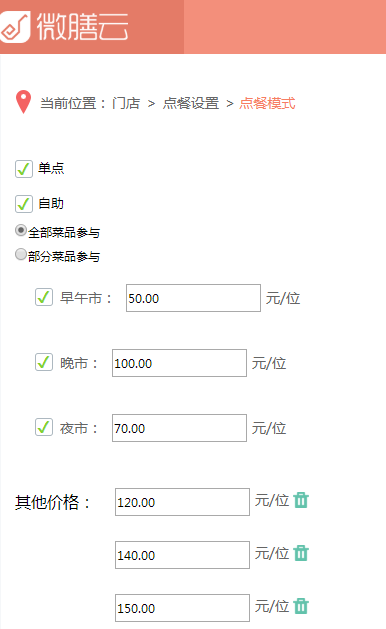Uncheck the 单点 checkbox
This screenshot has width=386, height=629.
pos(24,168)
